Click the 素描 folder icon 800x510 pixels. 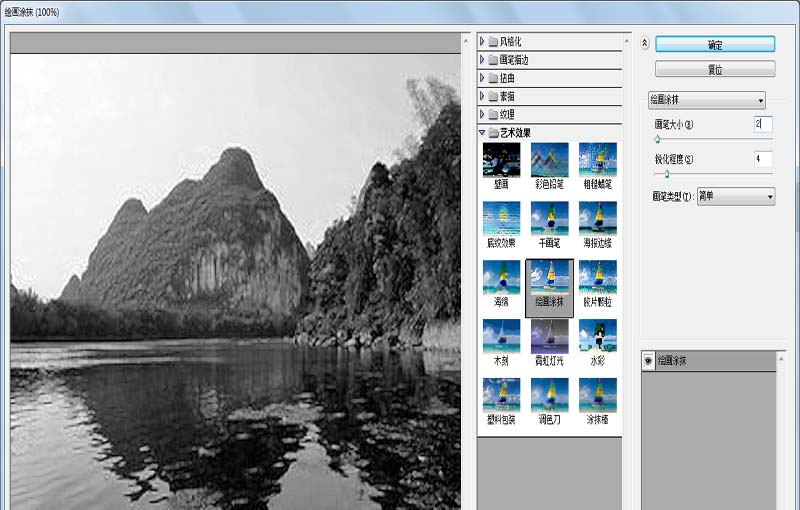click(493, 96)
